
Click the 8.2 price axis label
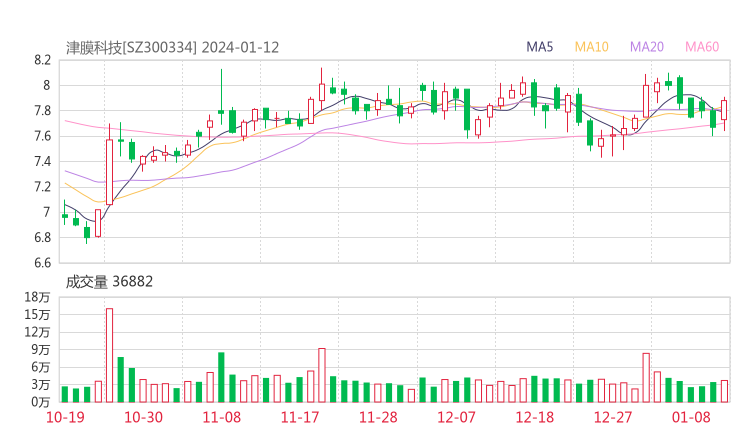[x=42, y=60]
